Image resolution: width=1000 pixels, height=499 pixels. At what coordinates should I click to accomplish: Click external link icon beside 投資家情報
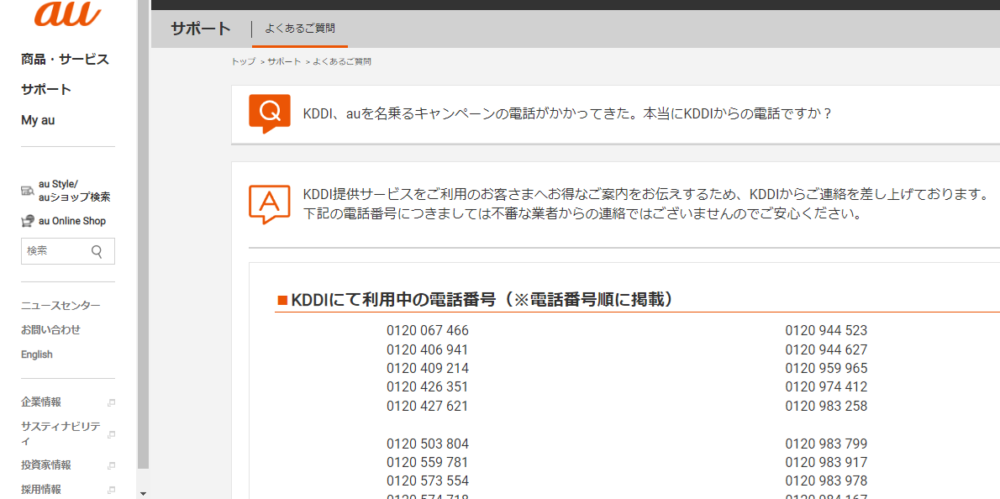(111, 465)
